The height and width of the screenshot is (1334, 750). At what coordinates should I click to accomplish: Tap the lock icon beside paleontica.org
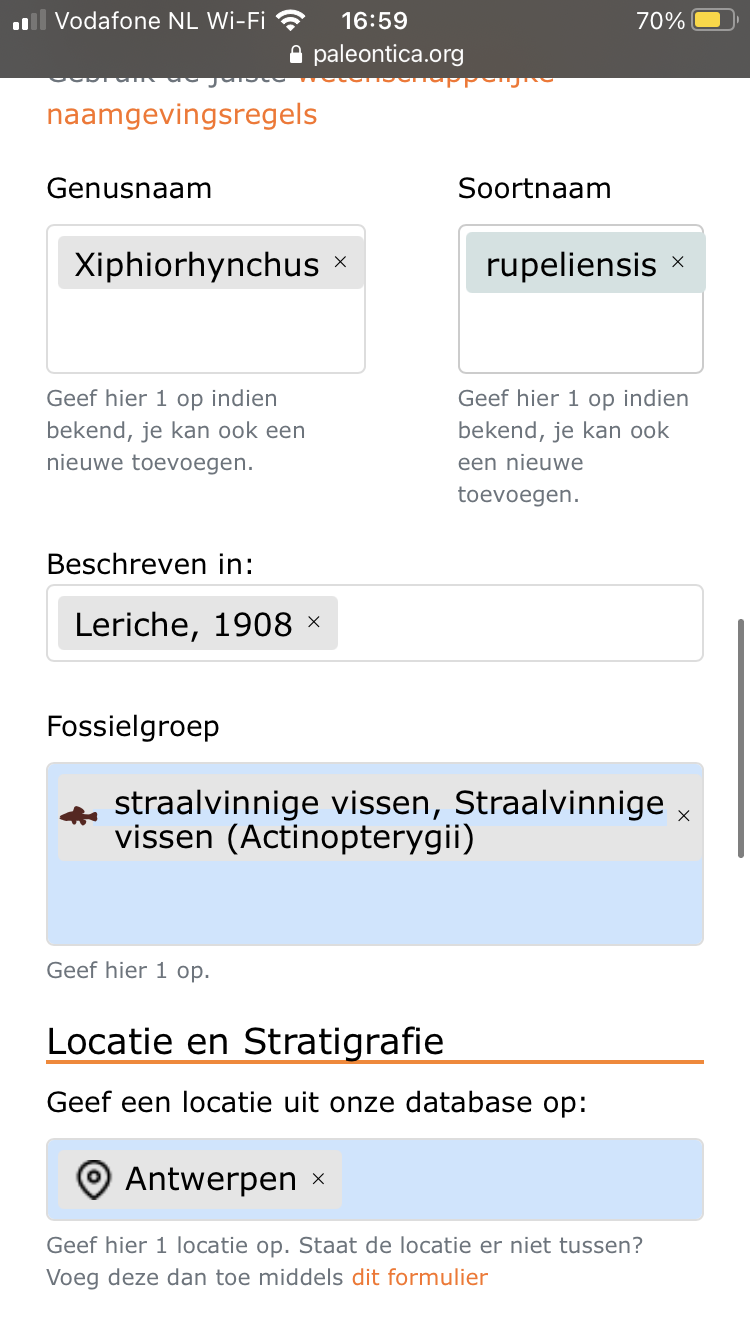(x=295, y=54)
